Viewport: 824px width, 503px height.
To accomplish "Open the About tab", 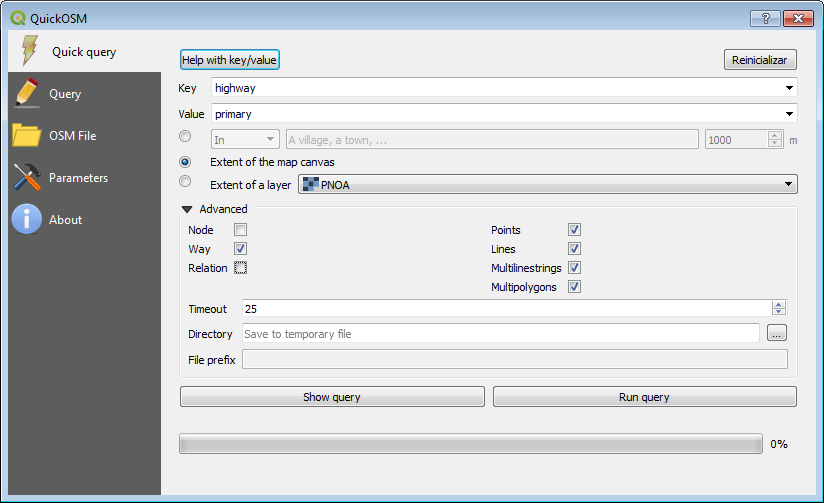I will click(85, 220).
